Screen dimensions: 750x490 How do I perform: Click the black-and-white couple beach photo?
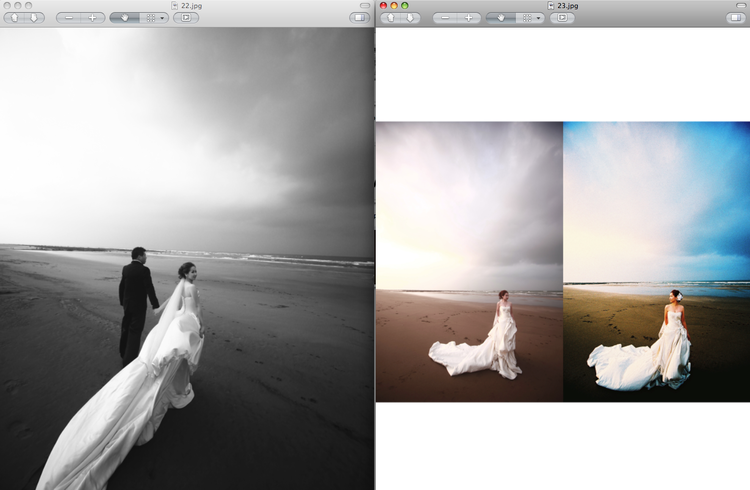pyautogui.click(x=187, y=258)
